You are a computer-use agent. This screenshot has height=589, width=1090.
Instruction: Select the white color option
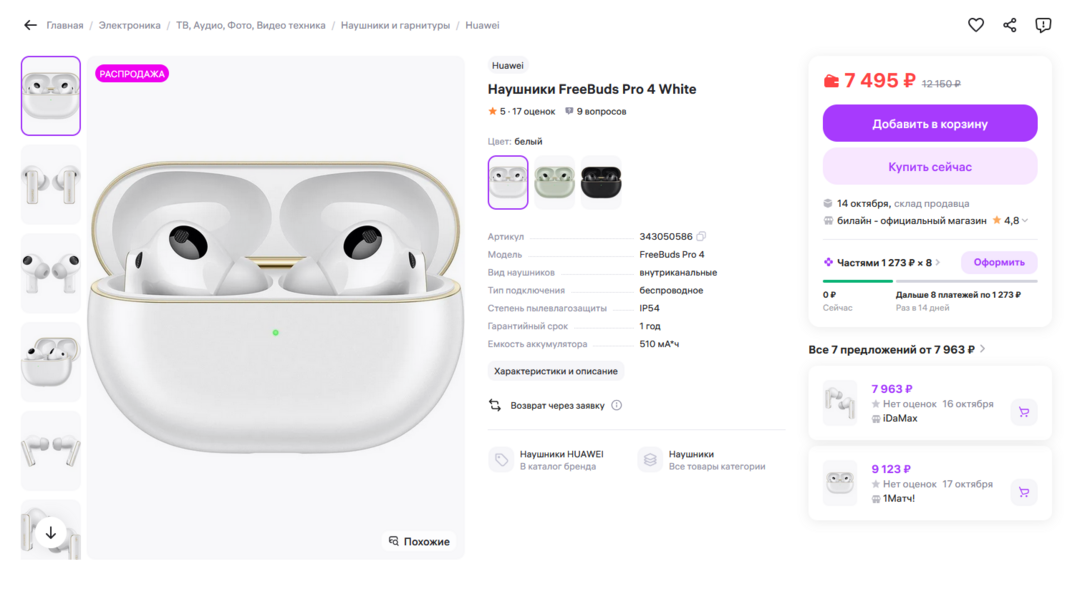click(508, 182)
